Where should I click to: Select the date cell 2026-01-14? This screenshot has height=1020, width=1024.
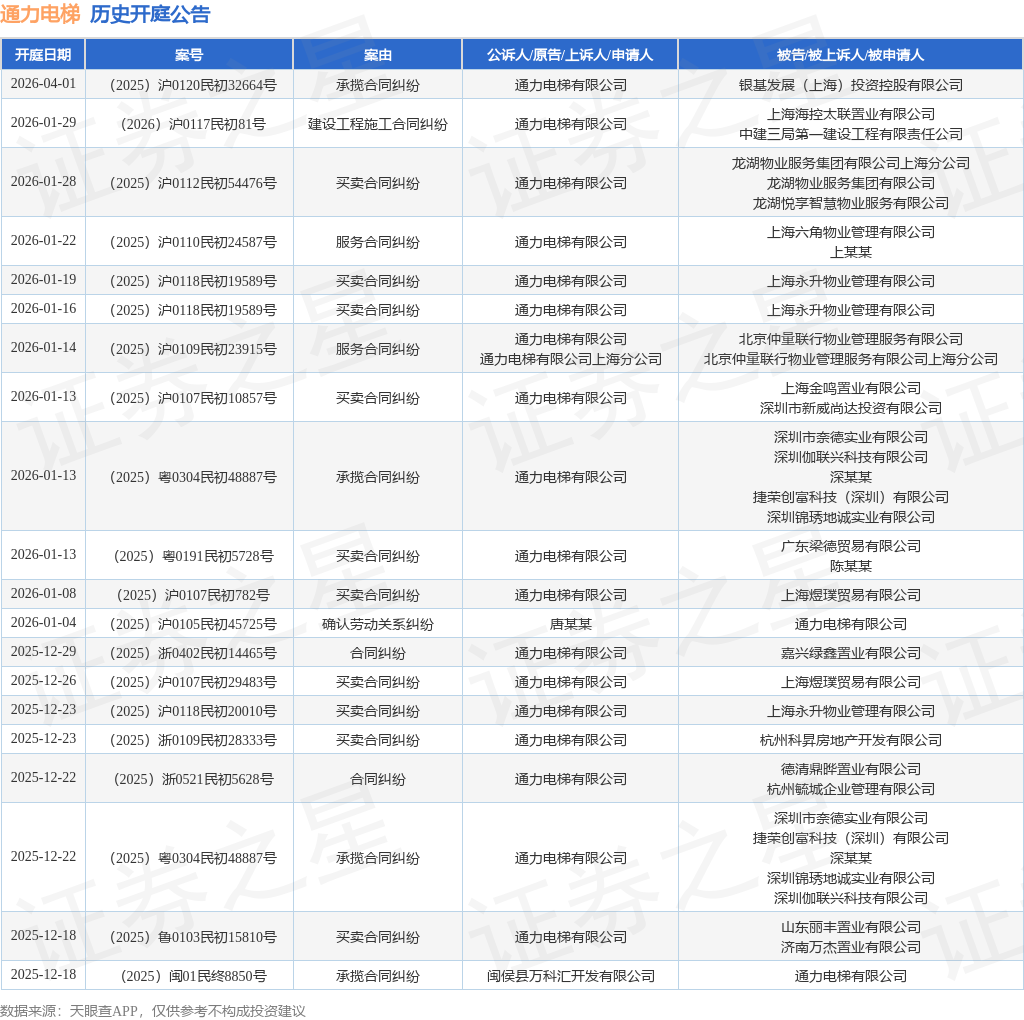pos(43,348)
